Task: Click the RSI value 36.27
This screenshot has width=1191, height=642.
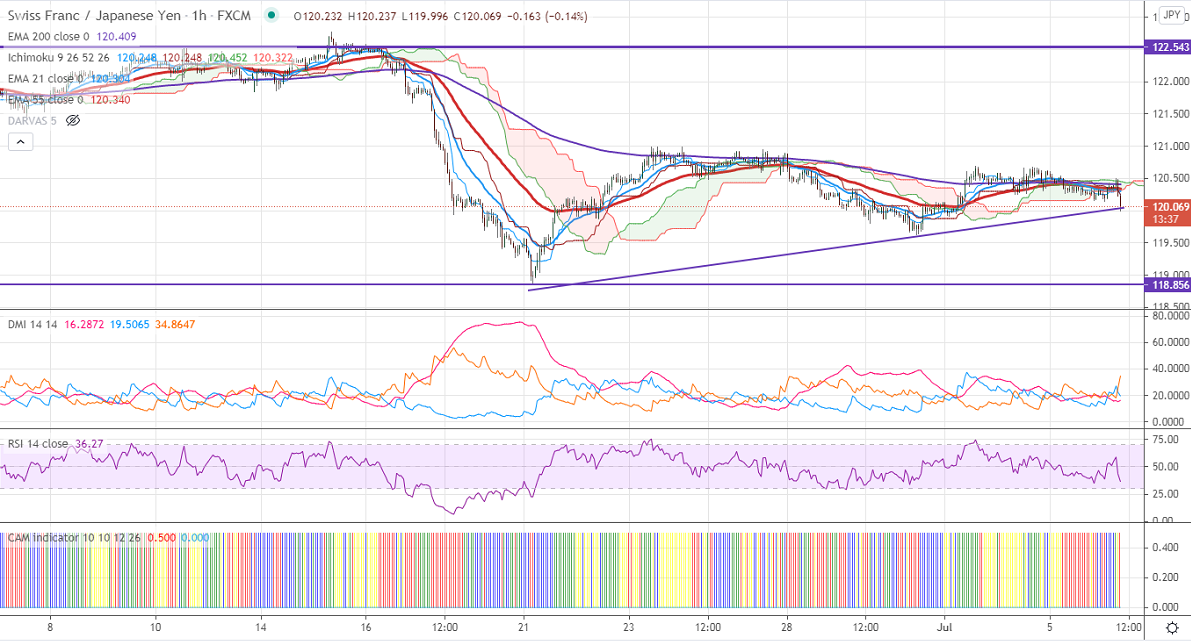Action: [x=89, y=444]
